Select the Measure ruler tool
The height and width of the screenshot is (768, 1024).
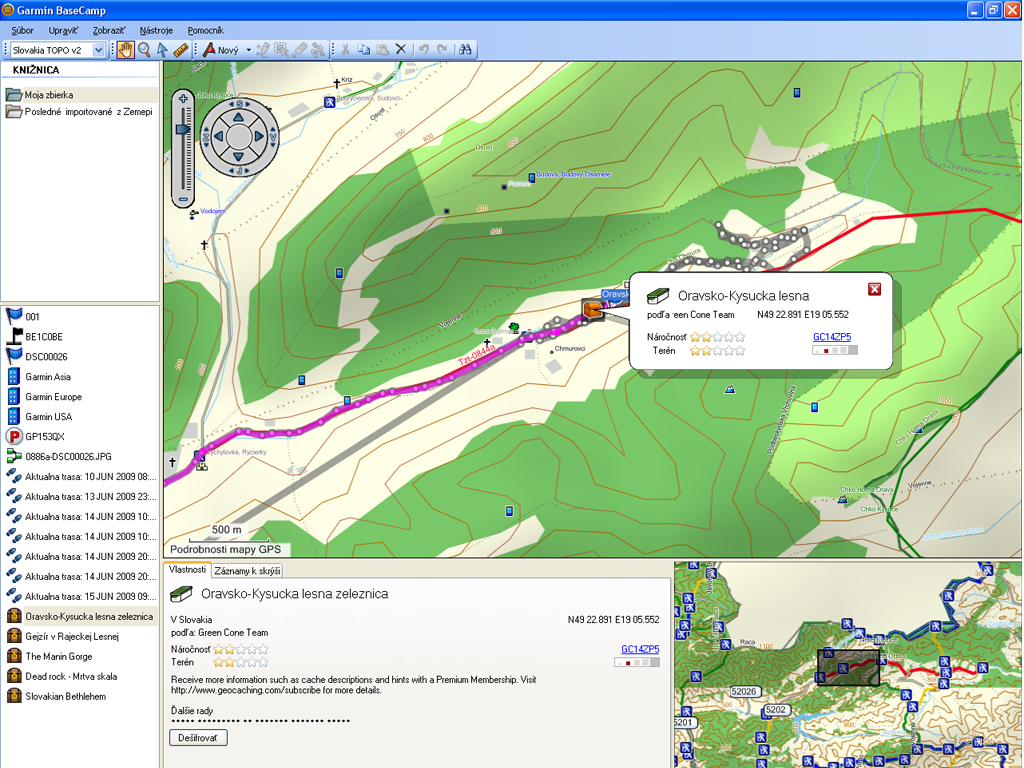click(181, 49)
